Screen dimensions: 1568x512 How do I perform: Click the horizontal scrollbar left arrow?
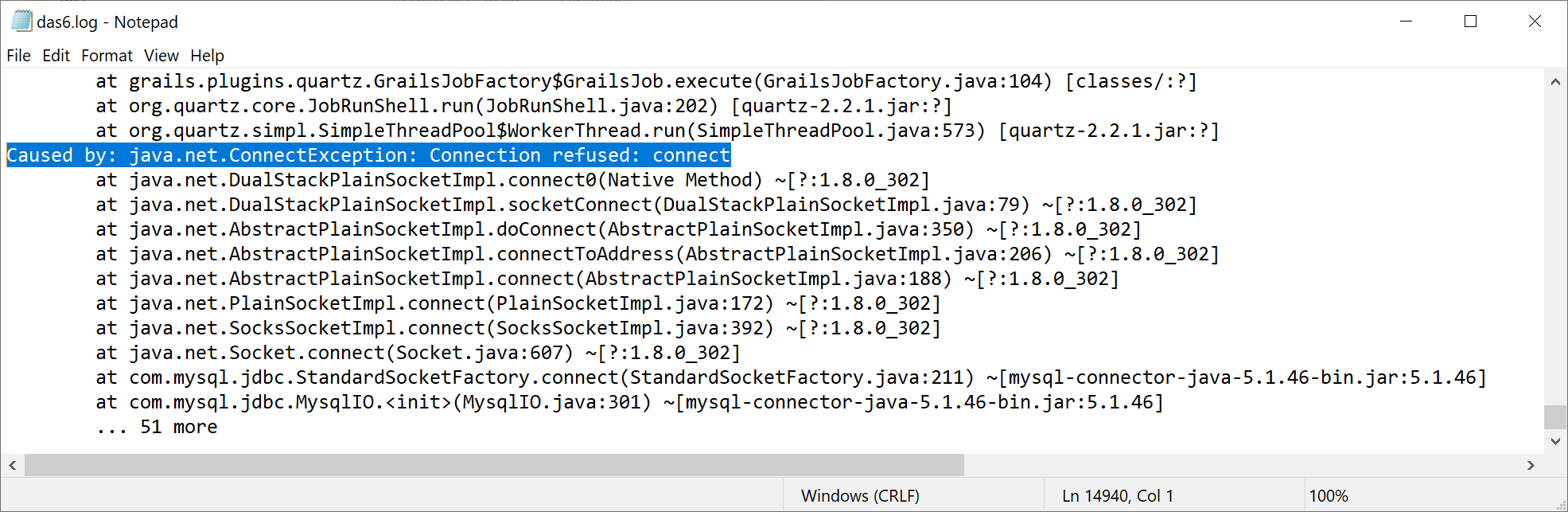(x=13, y=465)
